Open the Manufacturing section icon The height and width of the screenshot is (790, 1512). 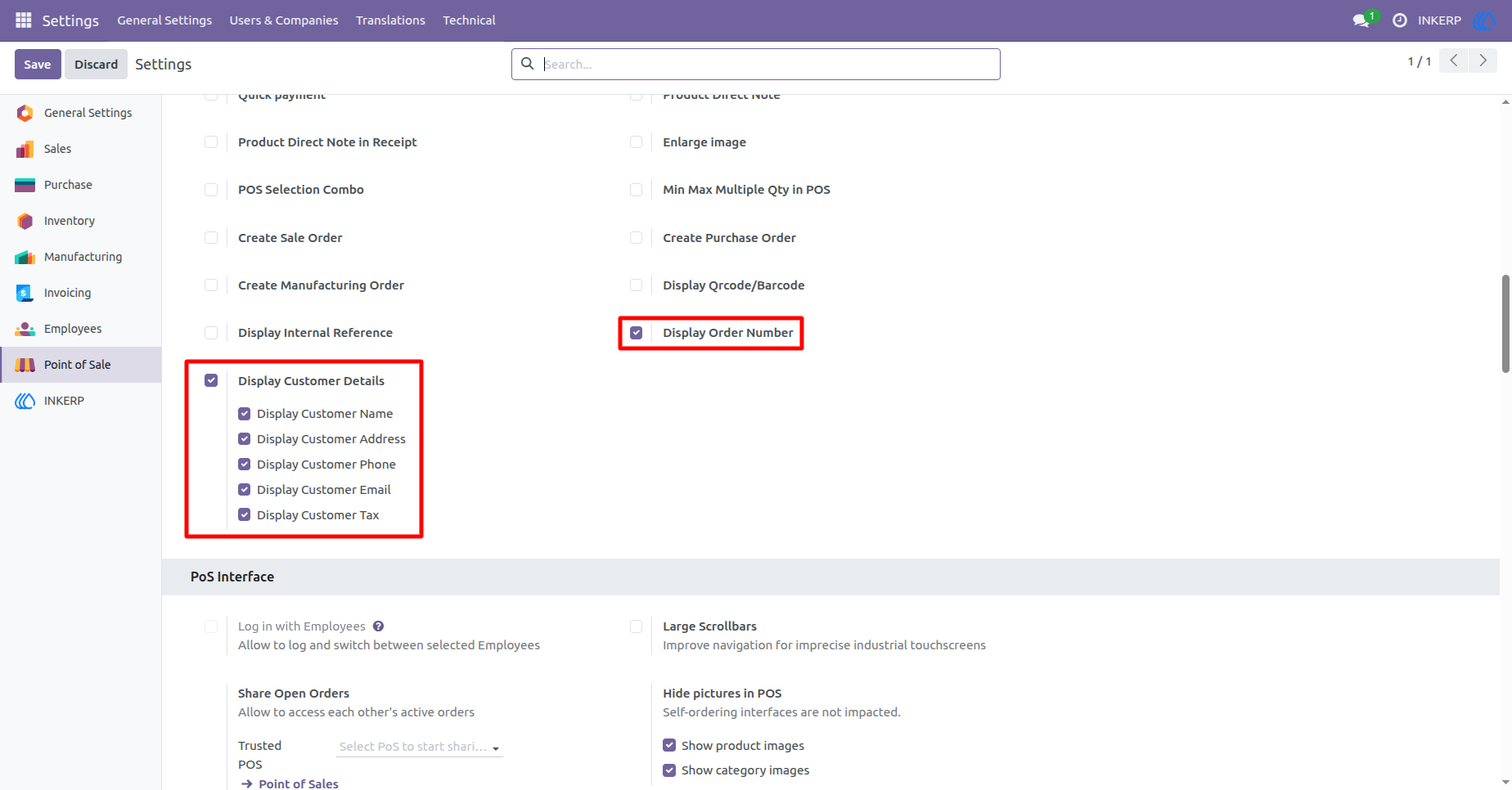click(25, 257)
